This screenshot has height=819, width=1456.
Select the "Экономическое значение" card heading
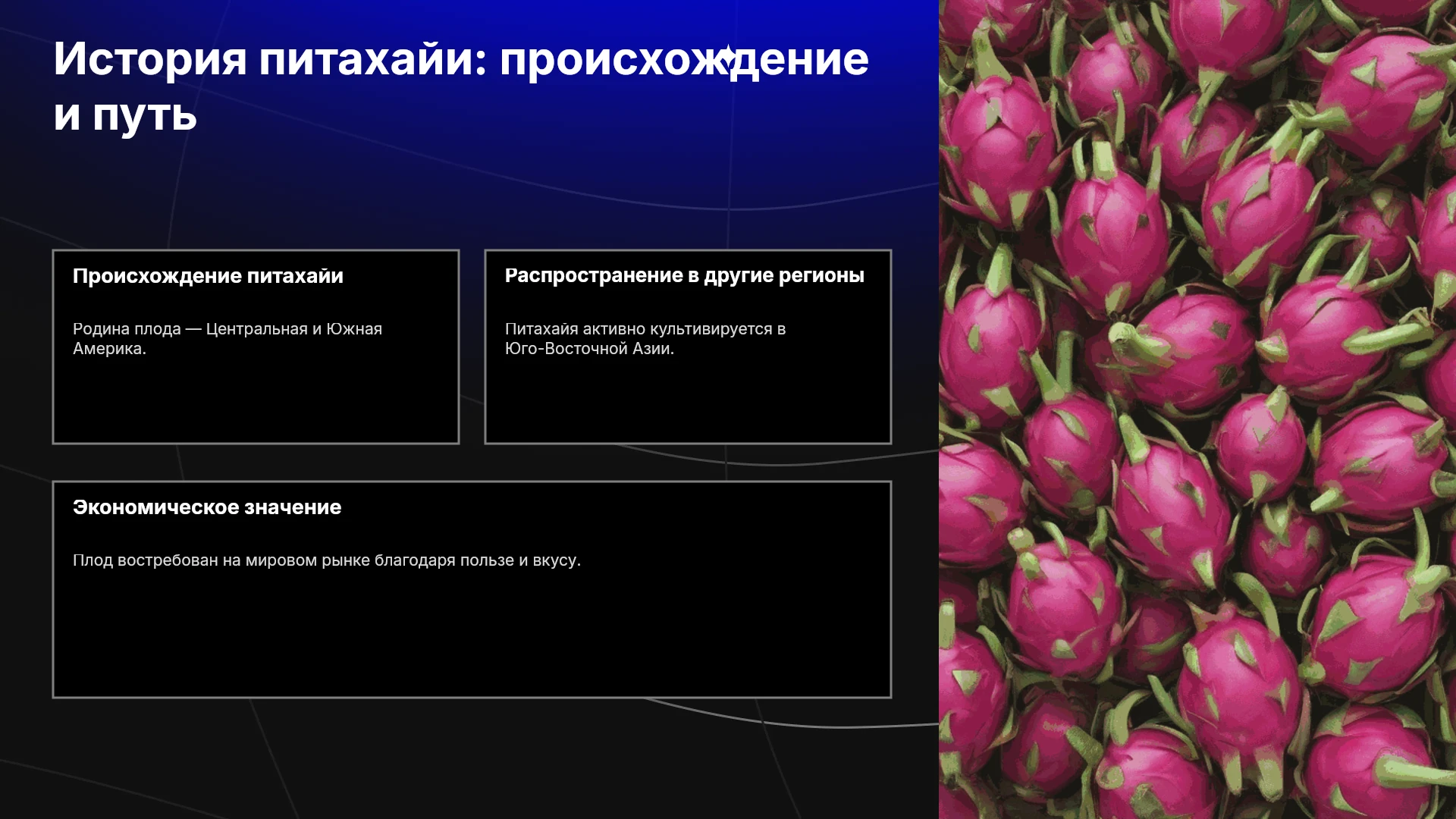pyautogui.click(x=207, y=507)
